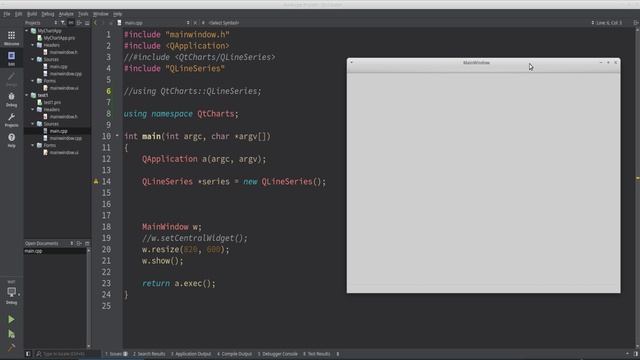Viewport: 640px width, 360px height.
Task: Split the Projects panel view
Action: pyautogui.click(x=79, y=23)
